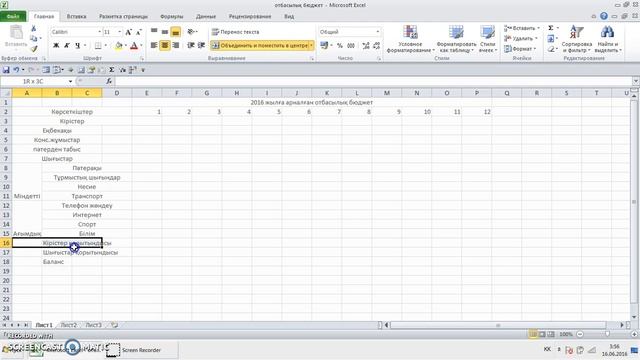640x360 pixels.
Task: Switch to the Формулы tab
Action: 171,16
